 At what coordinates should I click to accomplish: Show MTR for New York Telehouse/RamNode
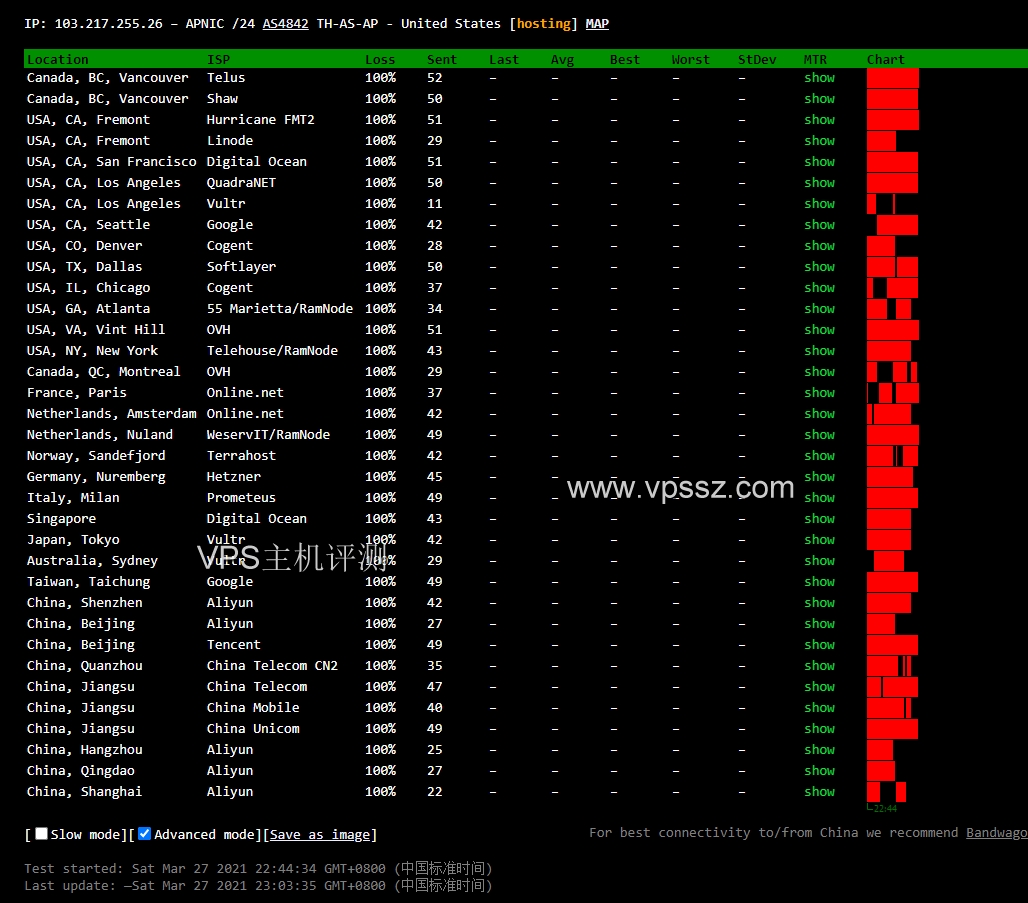tap(820, 350)
